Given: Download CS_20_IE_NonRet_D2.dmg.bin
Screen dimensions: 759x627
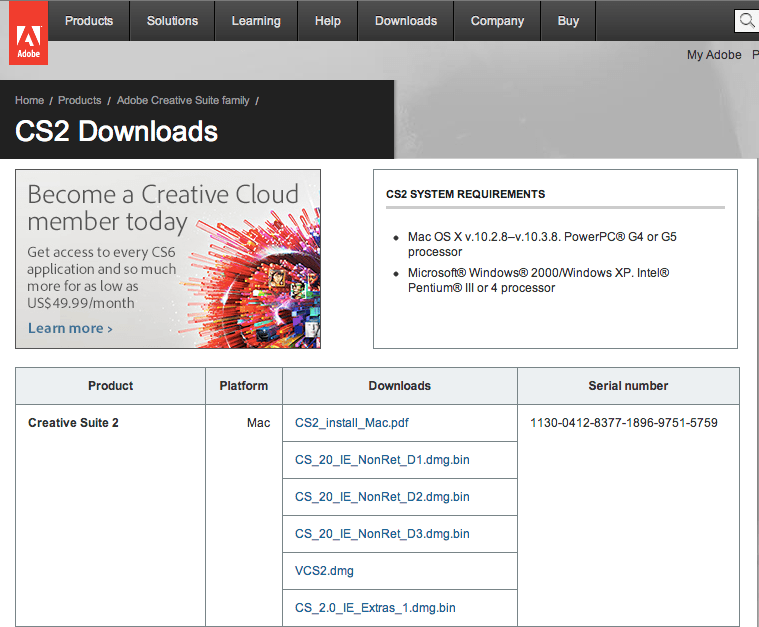Looking at the screenshot, I should click(x=382, y=497).
